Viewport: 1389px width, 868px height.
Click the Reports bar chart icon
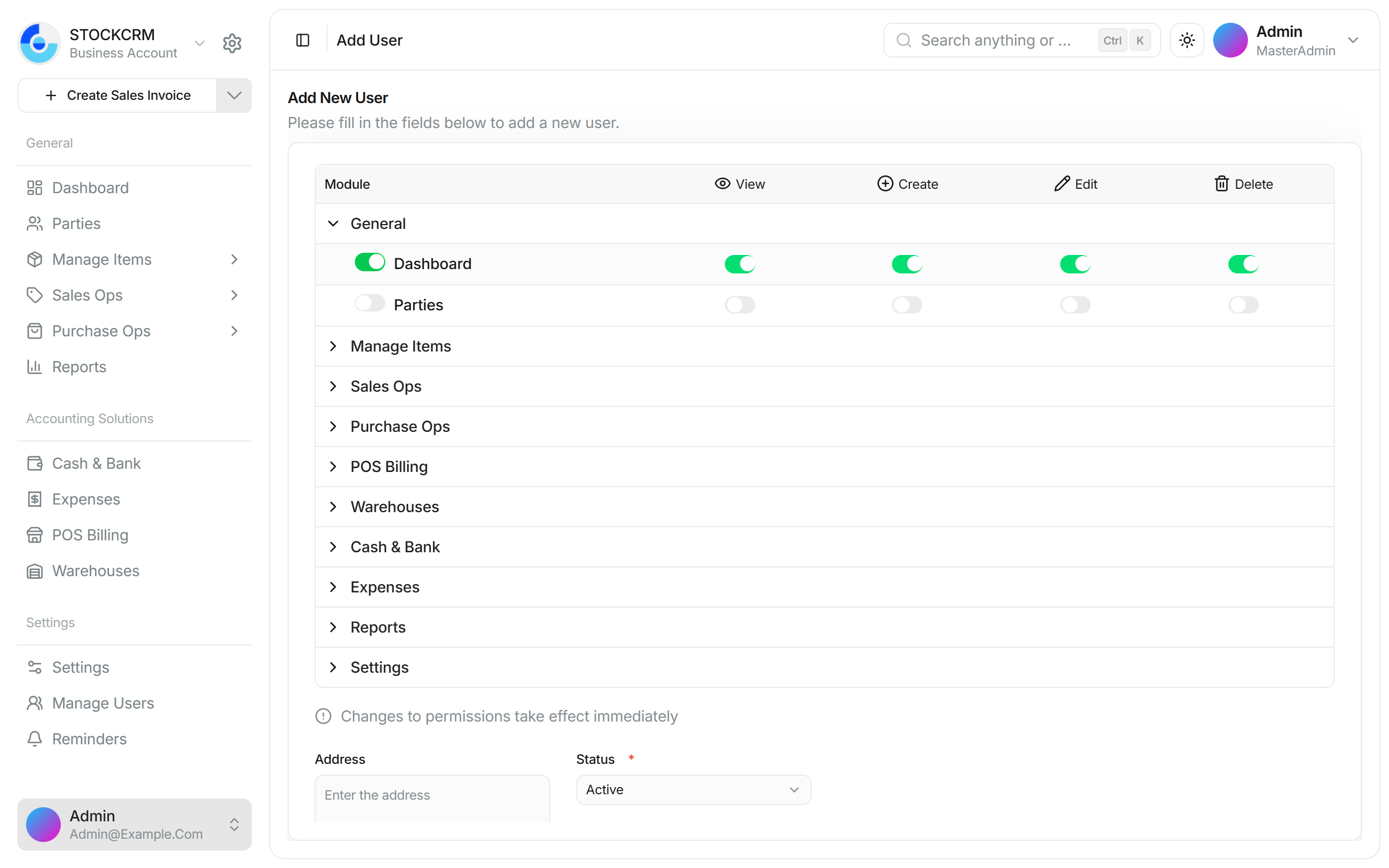(34, 366)
